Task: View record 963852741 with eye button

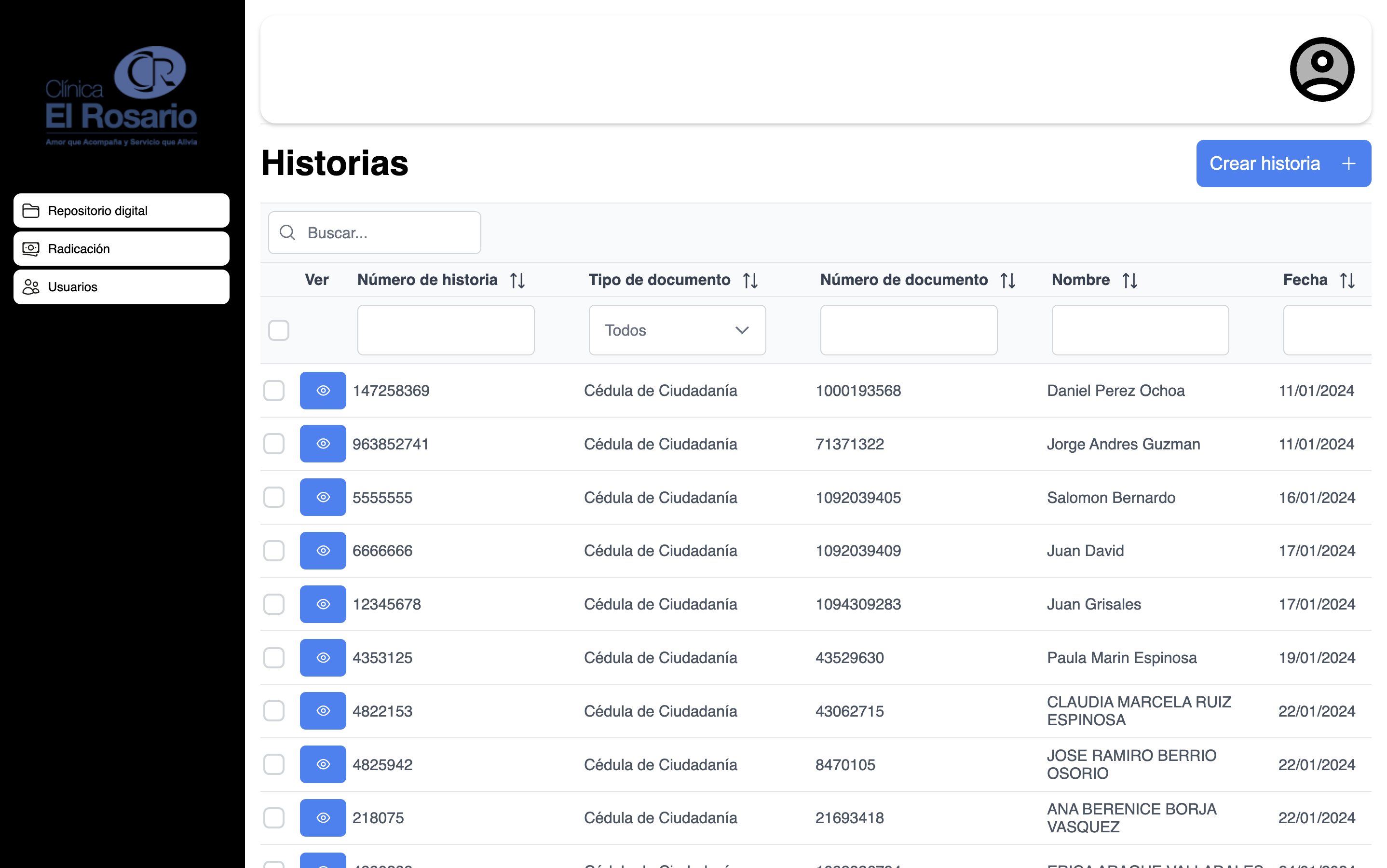Action: click(x=323, y=444)
